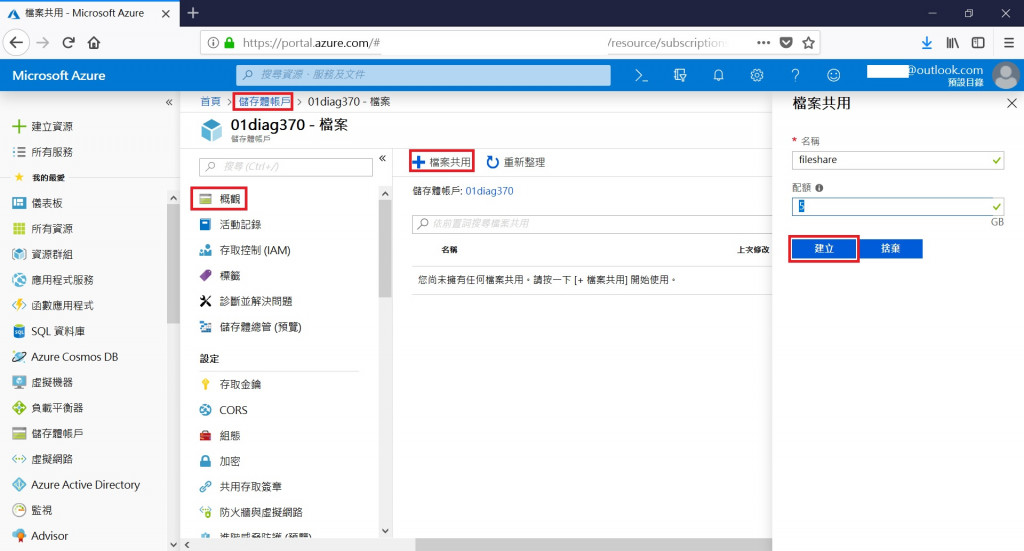This screenshot has height=551, width=1024.
Task: Click the 名稱 column header
Action: 449,249
